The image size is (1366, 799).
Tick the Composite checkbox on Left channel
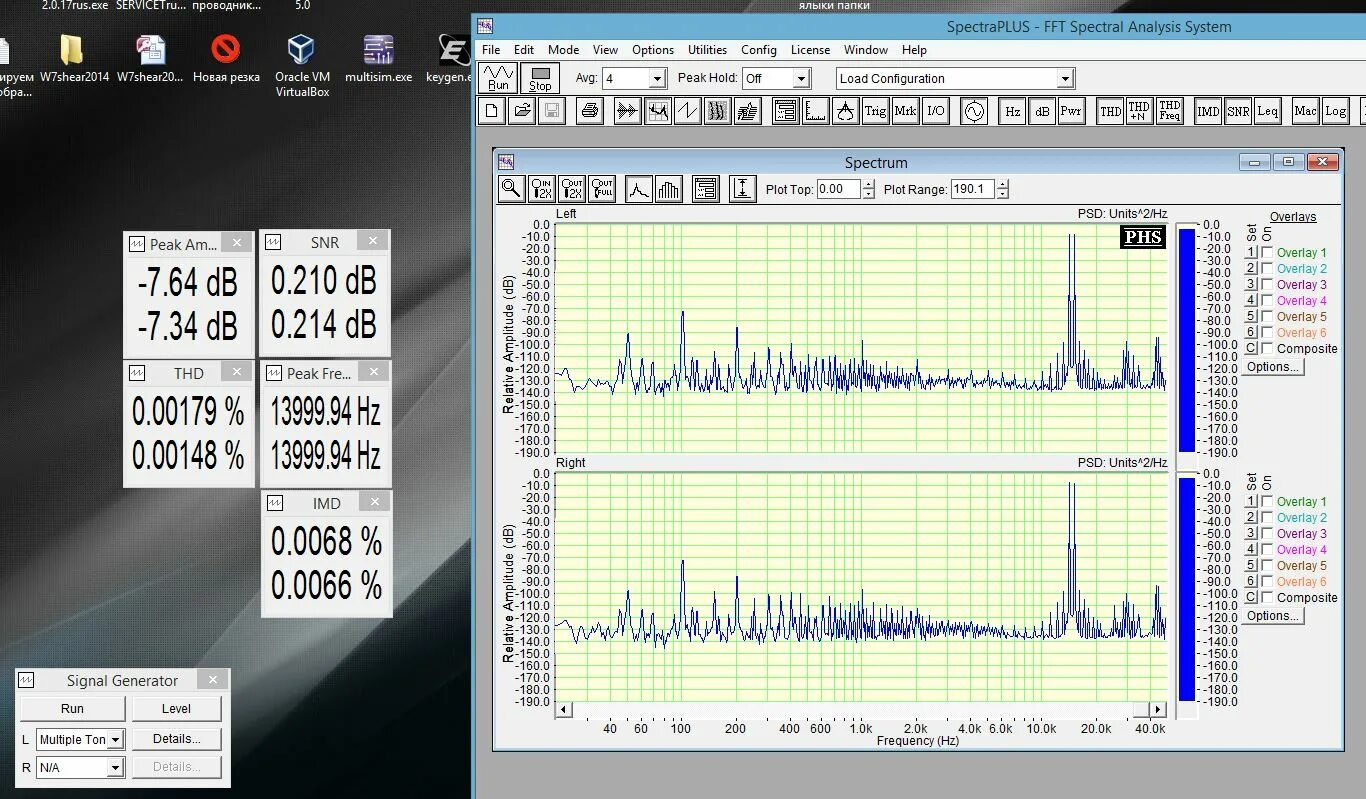[1267, 349]
